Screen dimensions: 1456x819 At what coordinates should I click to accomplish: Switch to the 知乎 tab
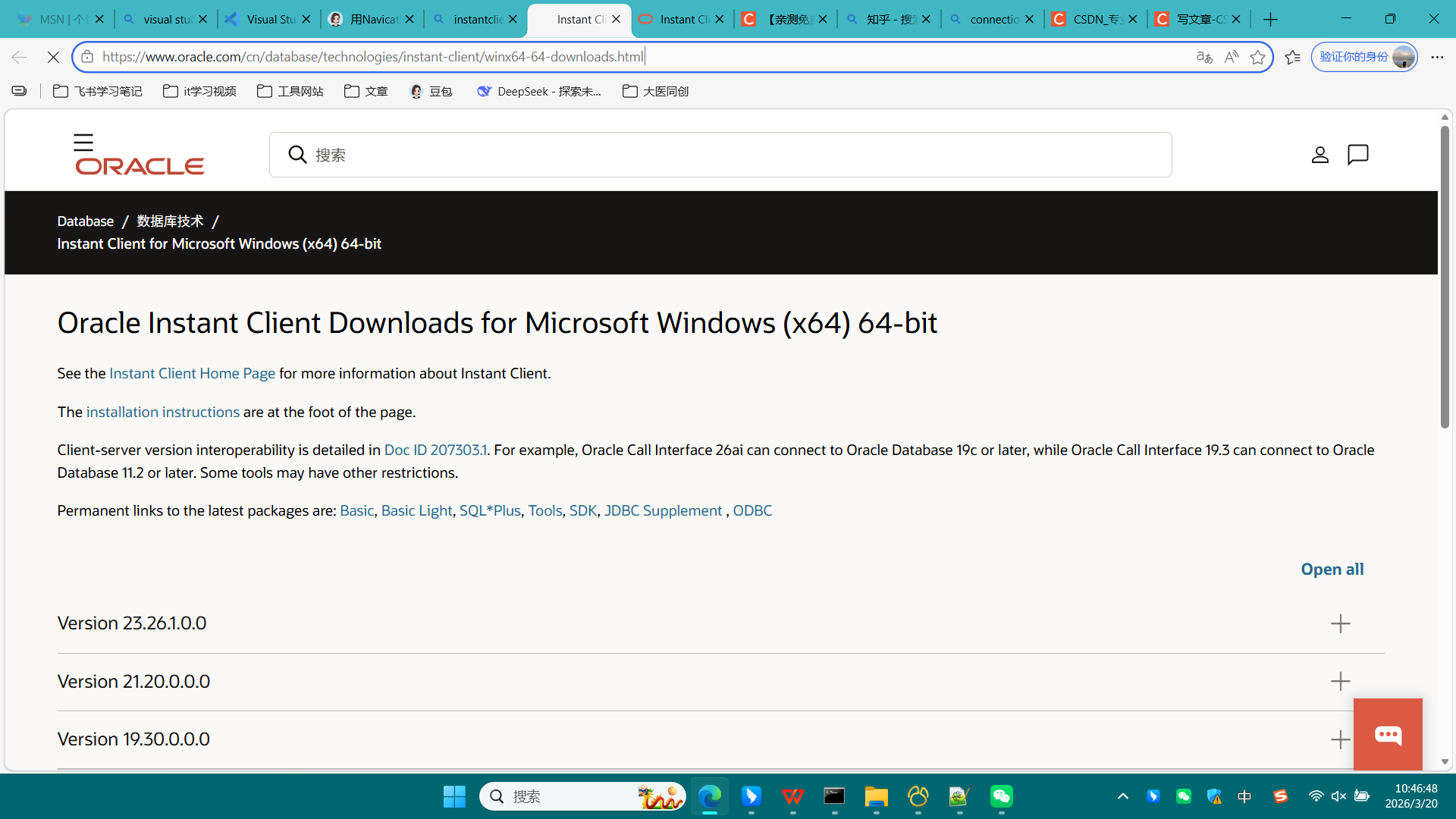(x=890, y=19)
